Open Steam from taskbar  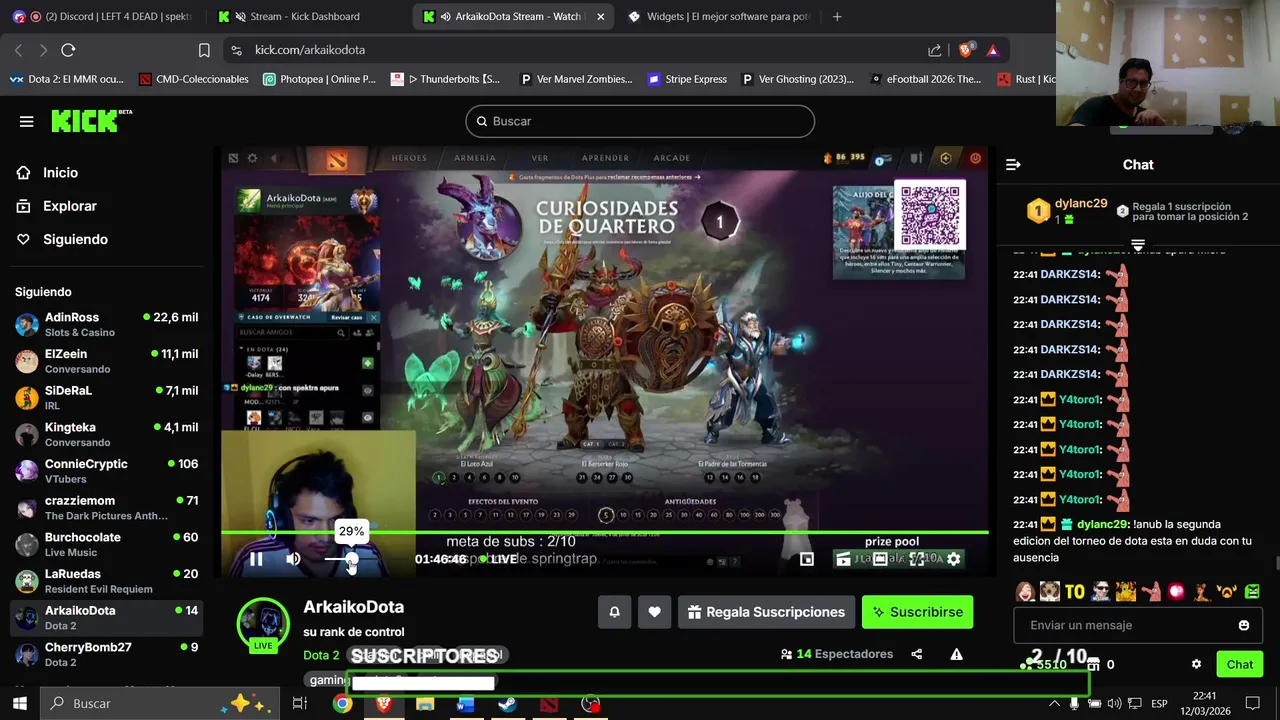[x=507, y=704]
